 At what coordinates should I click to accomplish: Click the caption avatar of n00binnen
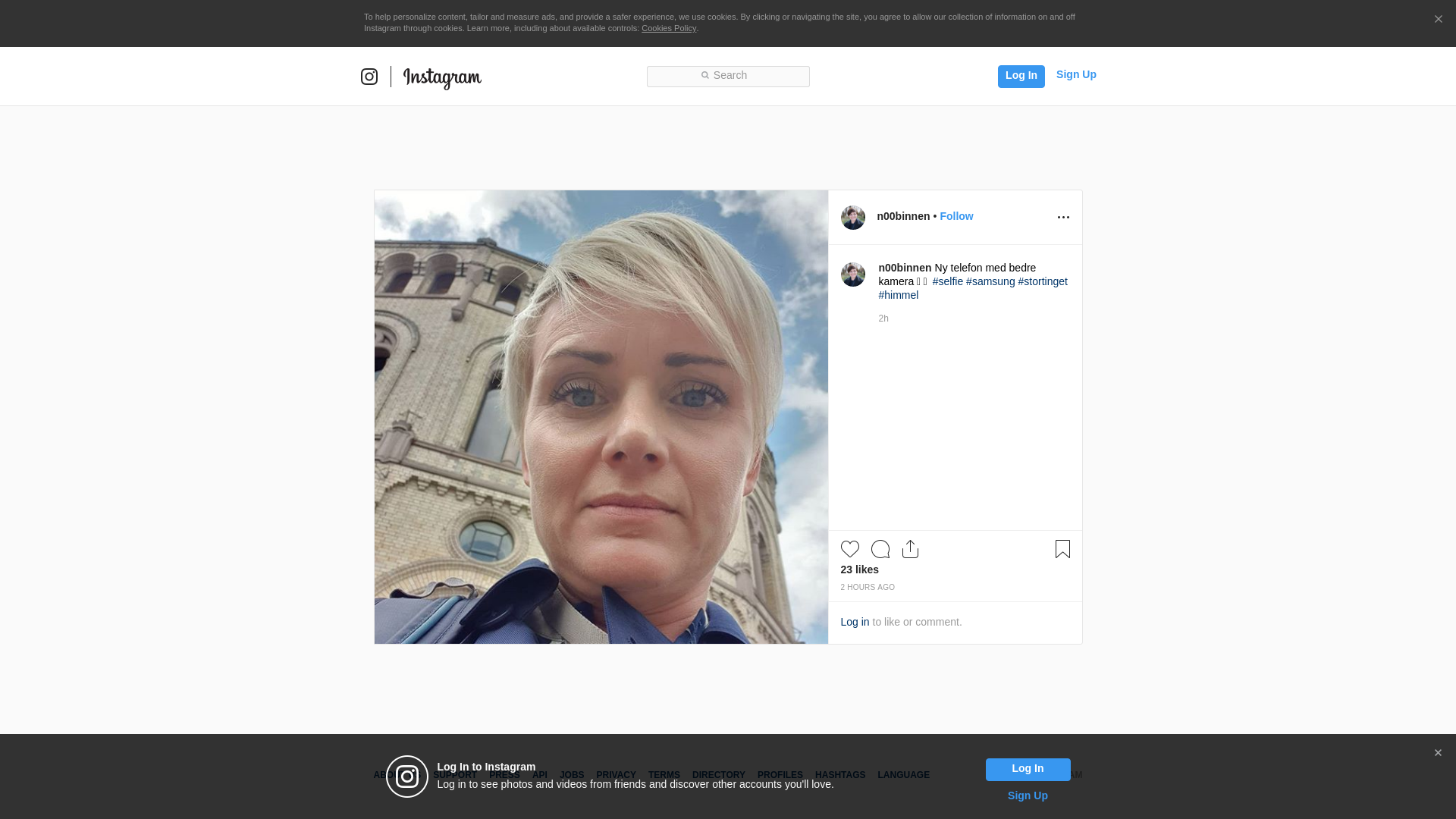pos(853,275)
